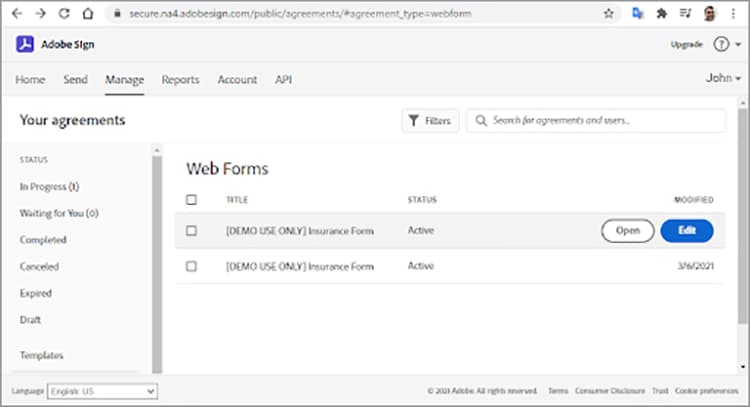Open the browser extensions puzzle icon
750x407 pixels.
click(662, 14)
